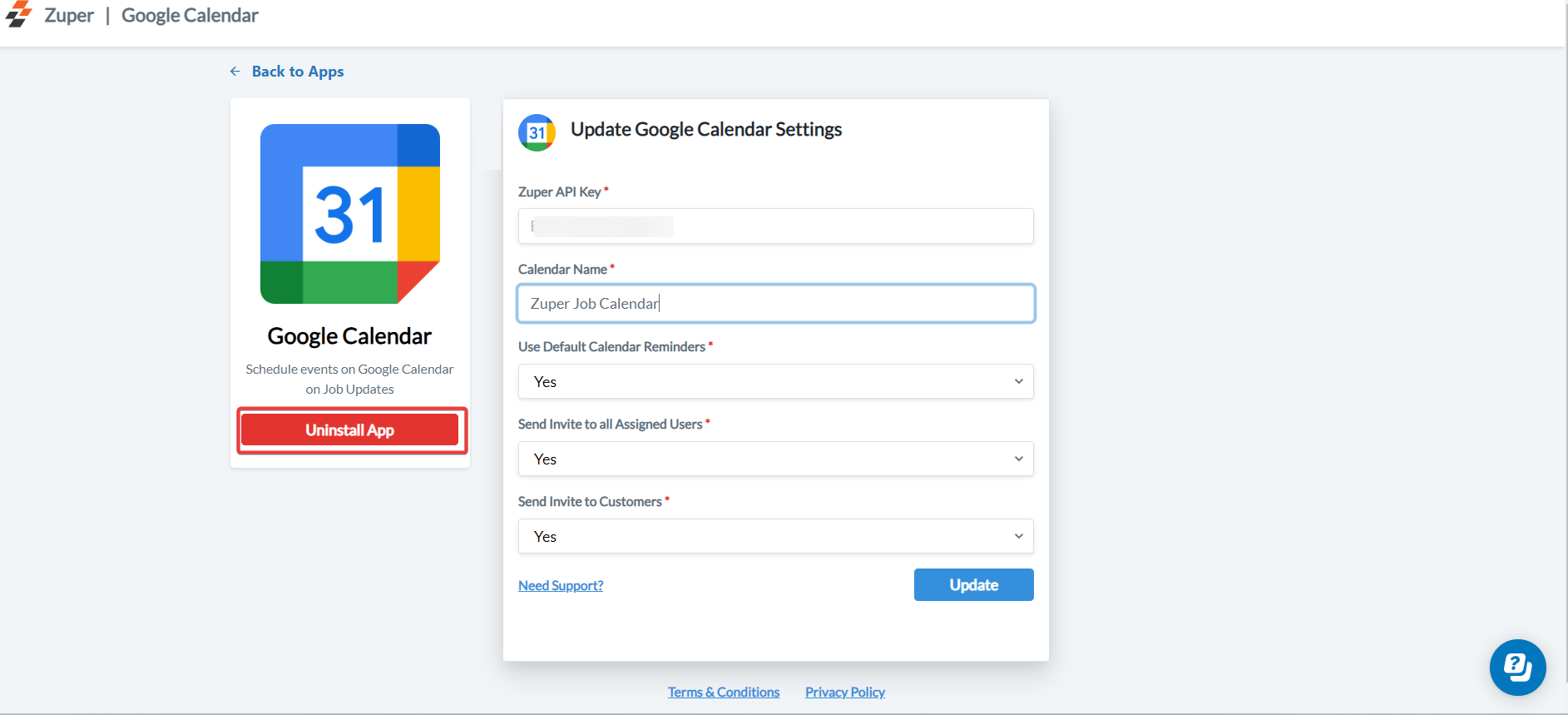Open the help chat widget
Screen dimensions: 1568x715
(x=1517, y=667)
